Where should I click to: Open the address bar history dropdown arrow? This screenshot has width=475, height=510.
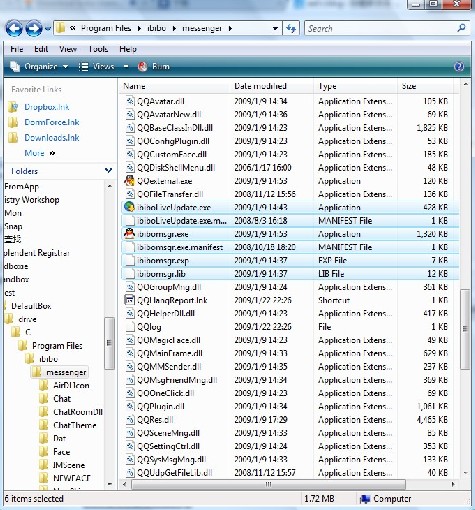[275, 29]
